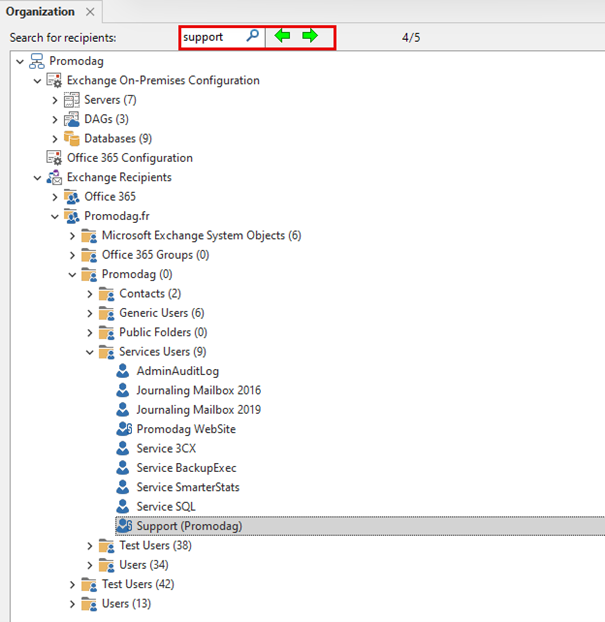Click the Promodag organization root icon
The width and height of the screenshot is (605, 622).
coord(37,61)
